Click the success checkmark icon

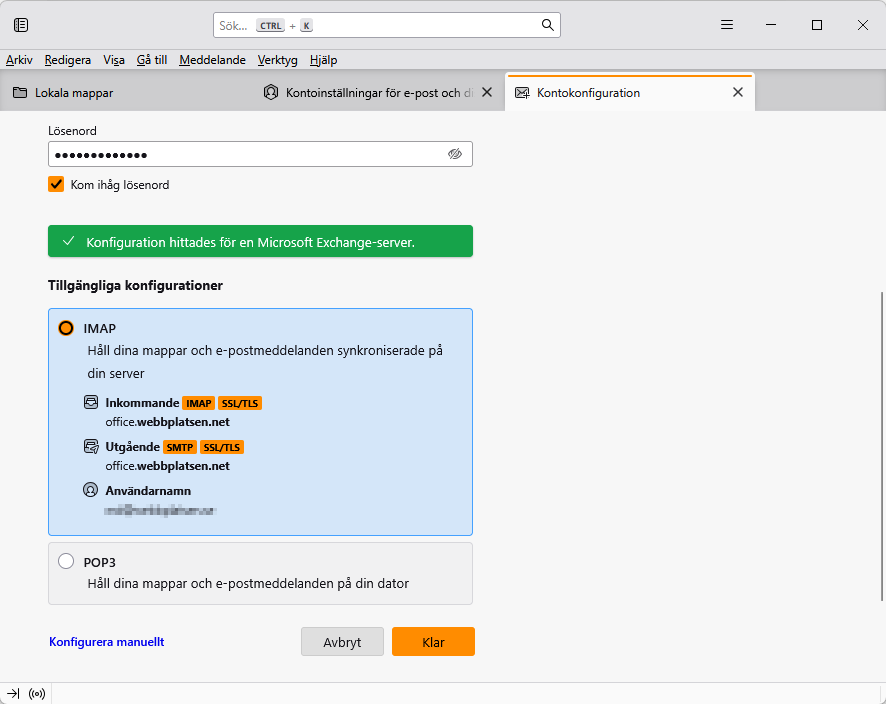(68, 241)
